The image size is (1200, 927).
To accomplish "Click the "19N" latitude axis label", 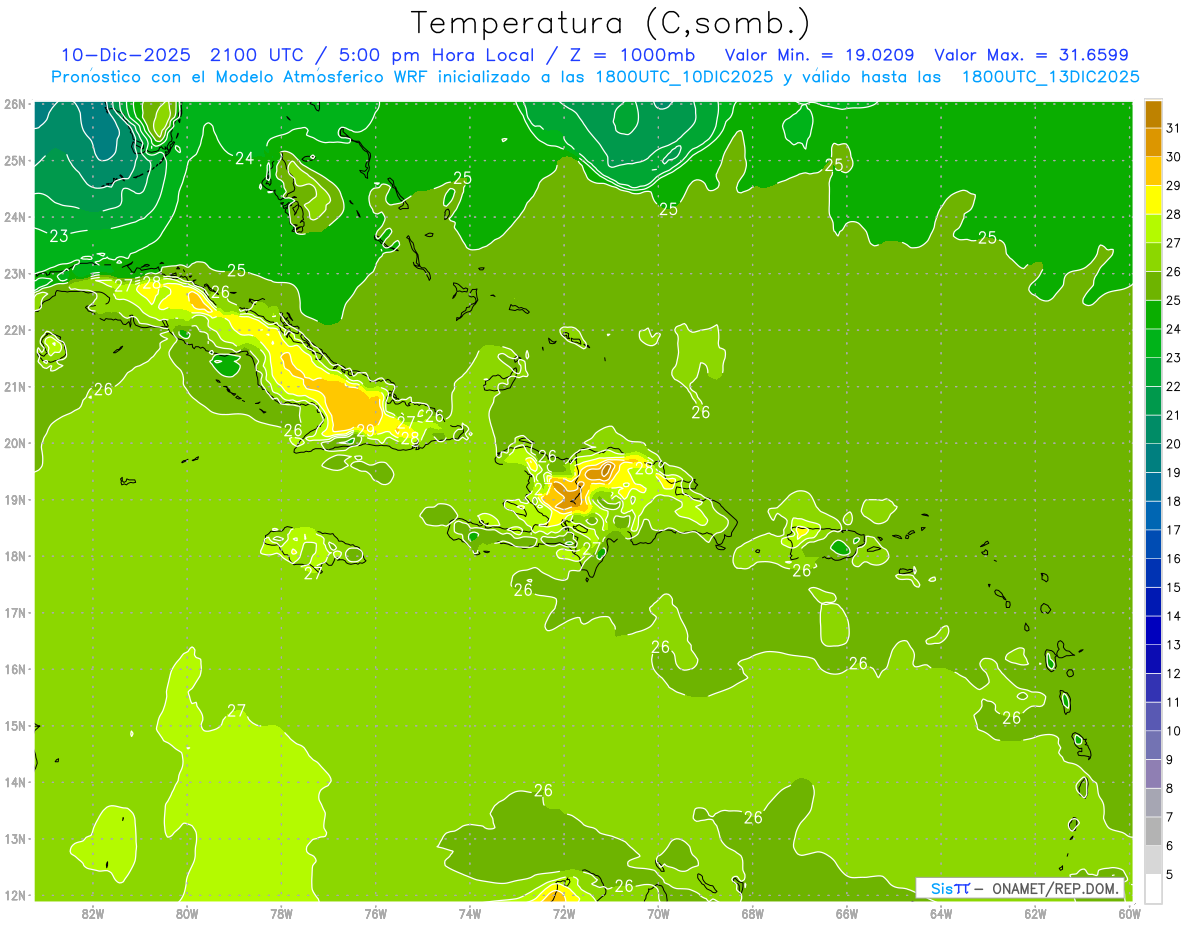I will [15, 500].
